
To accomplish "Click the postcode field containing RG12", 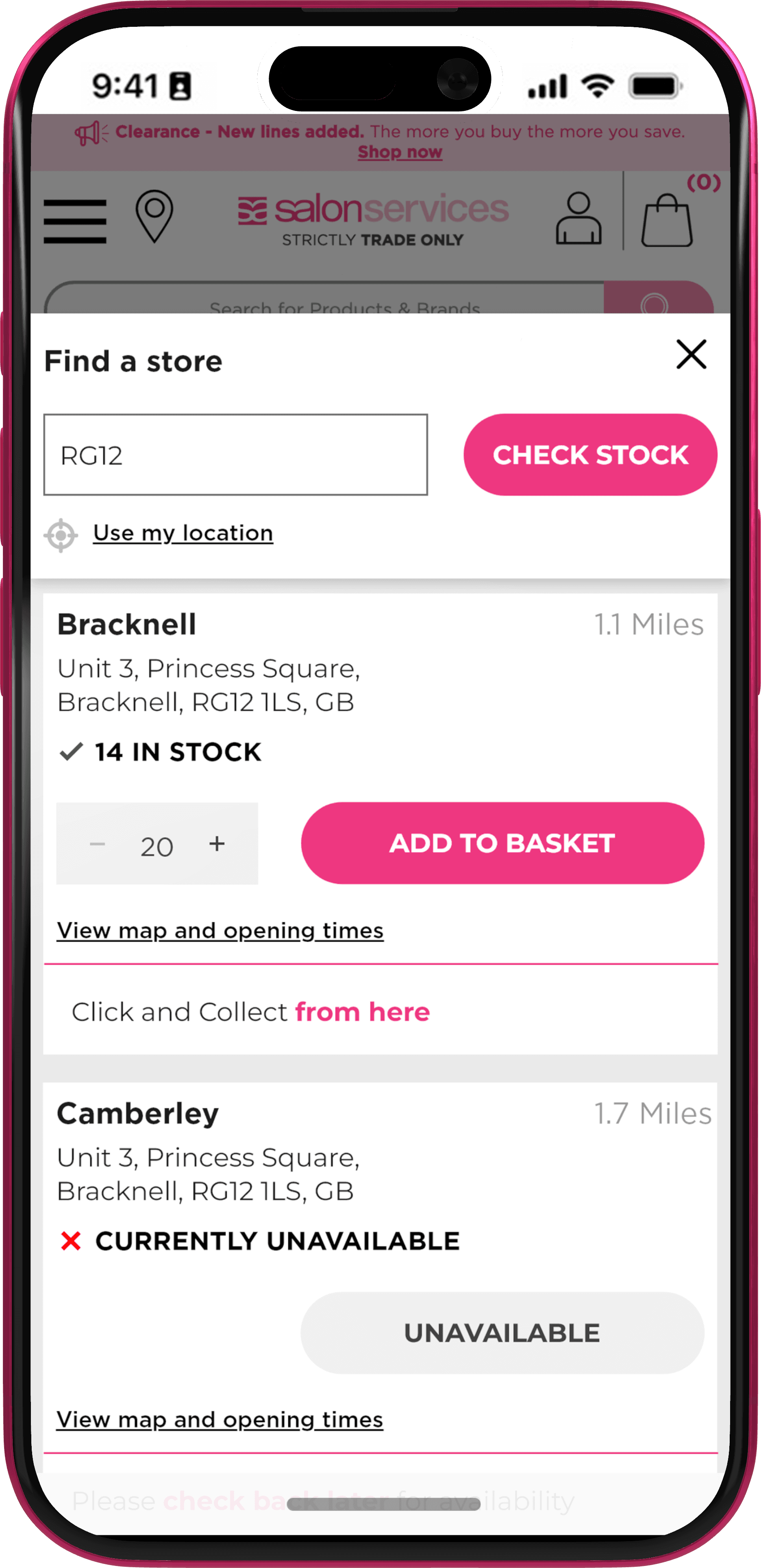I will pyautogui.click(x=236, y=455).
